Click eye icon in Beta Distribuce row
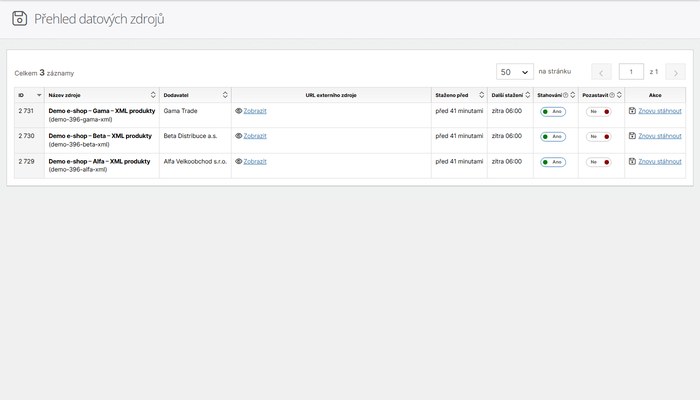700x400 pixels. [x=238, y=136]
